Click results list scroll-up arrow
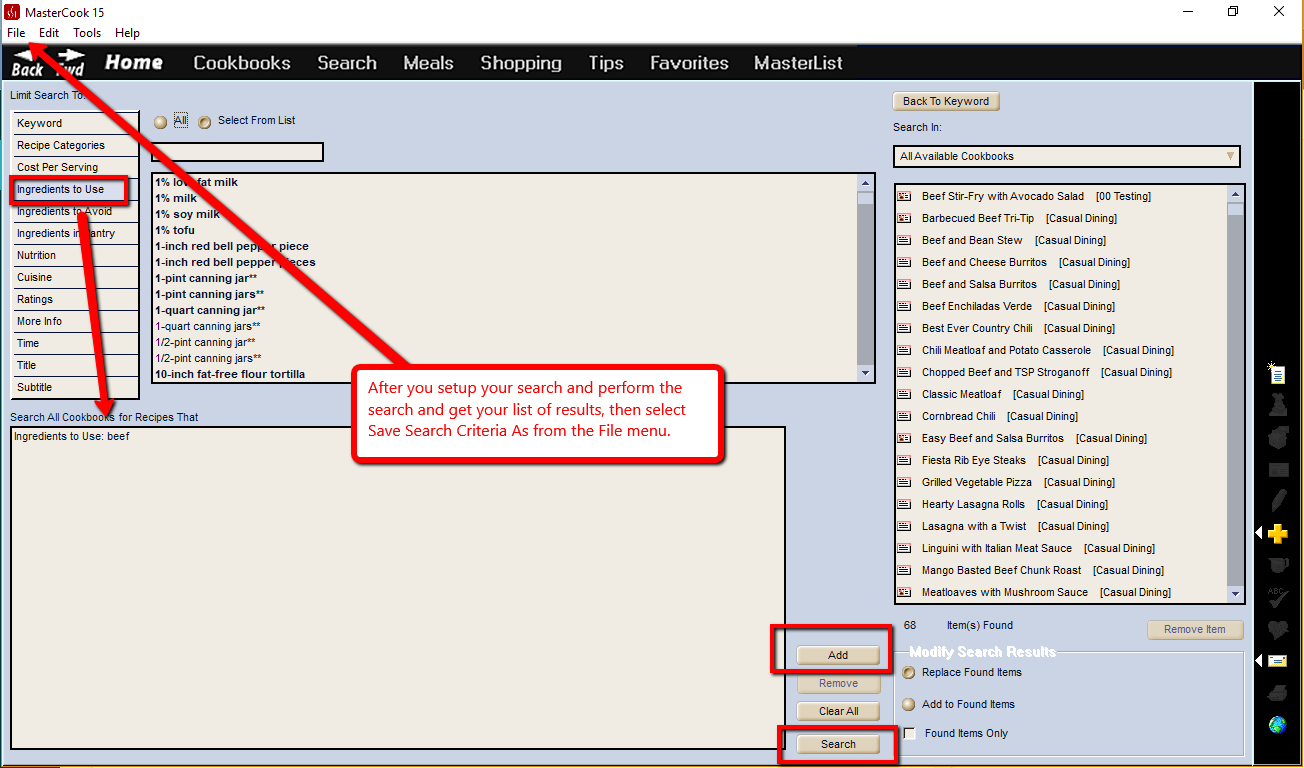 1236,194
